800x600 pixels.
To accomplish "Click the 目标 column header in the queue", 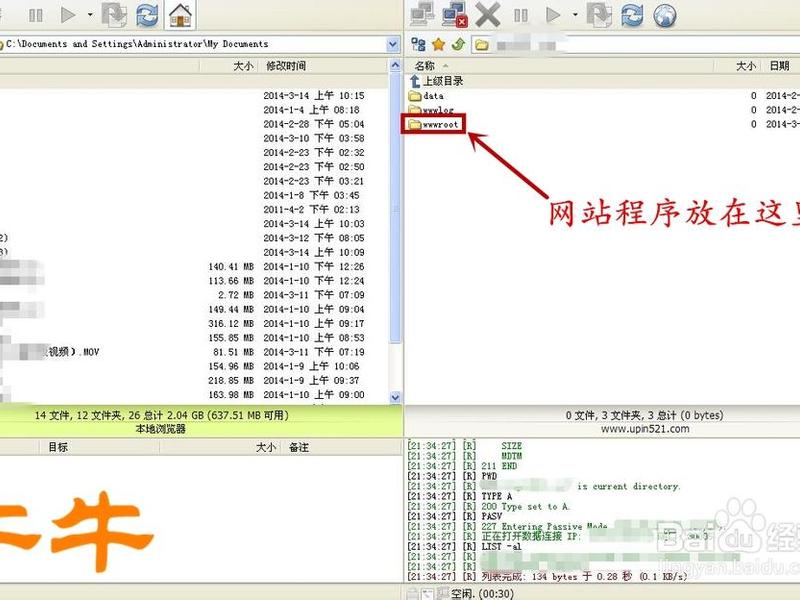I will click(58, 447).
